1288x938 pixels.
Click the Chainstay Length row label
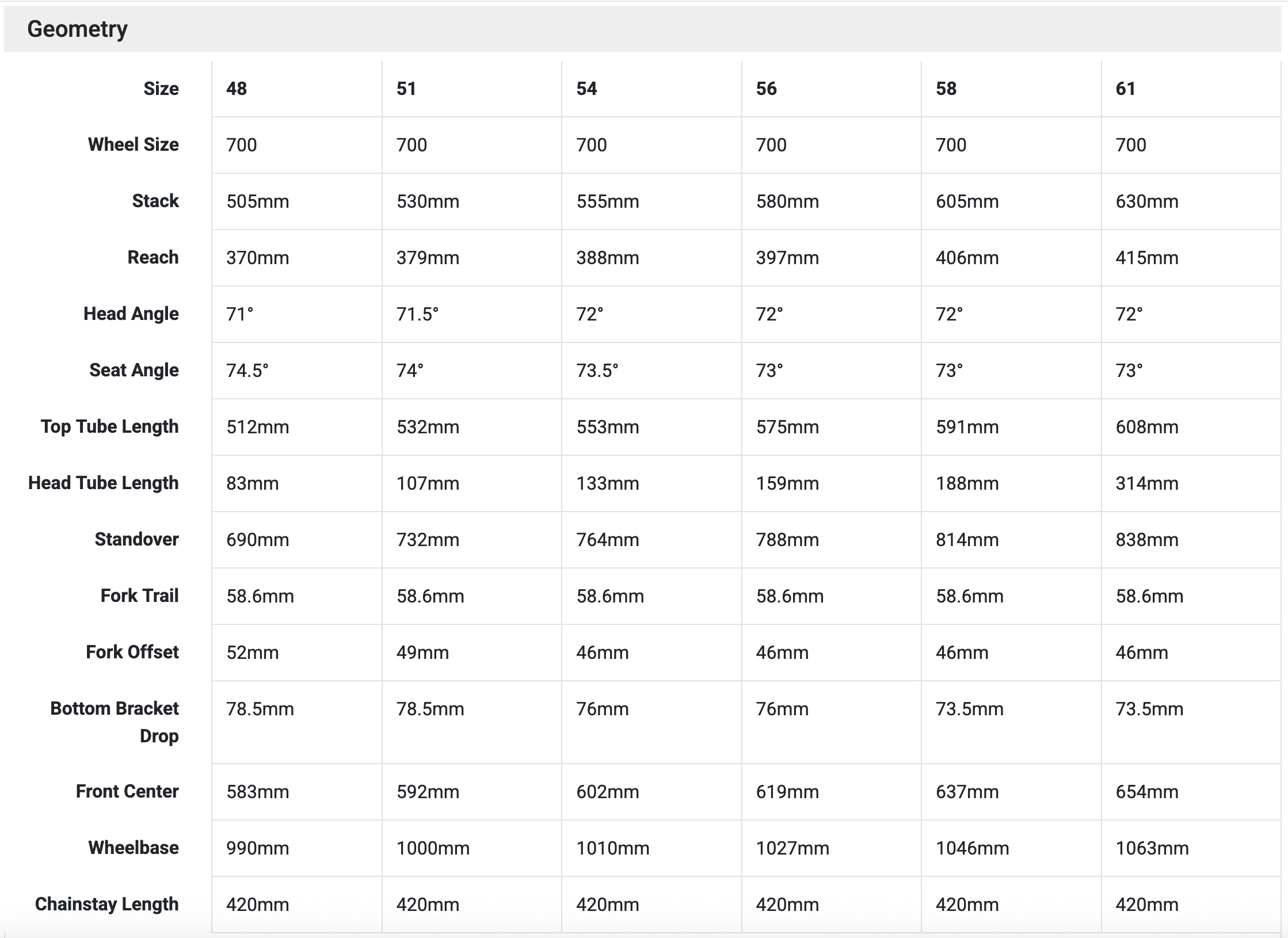(x=106, y=904)
